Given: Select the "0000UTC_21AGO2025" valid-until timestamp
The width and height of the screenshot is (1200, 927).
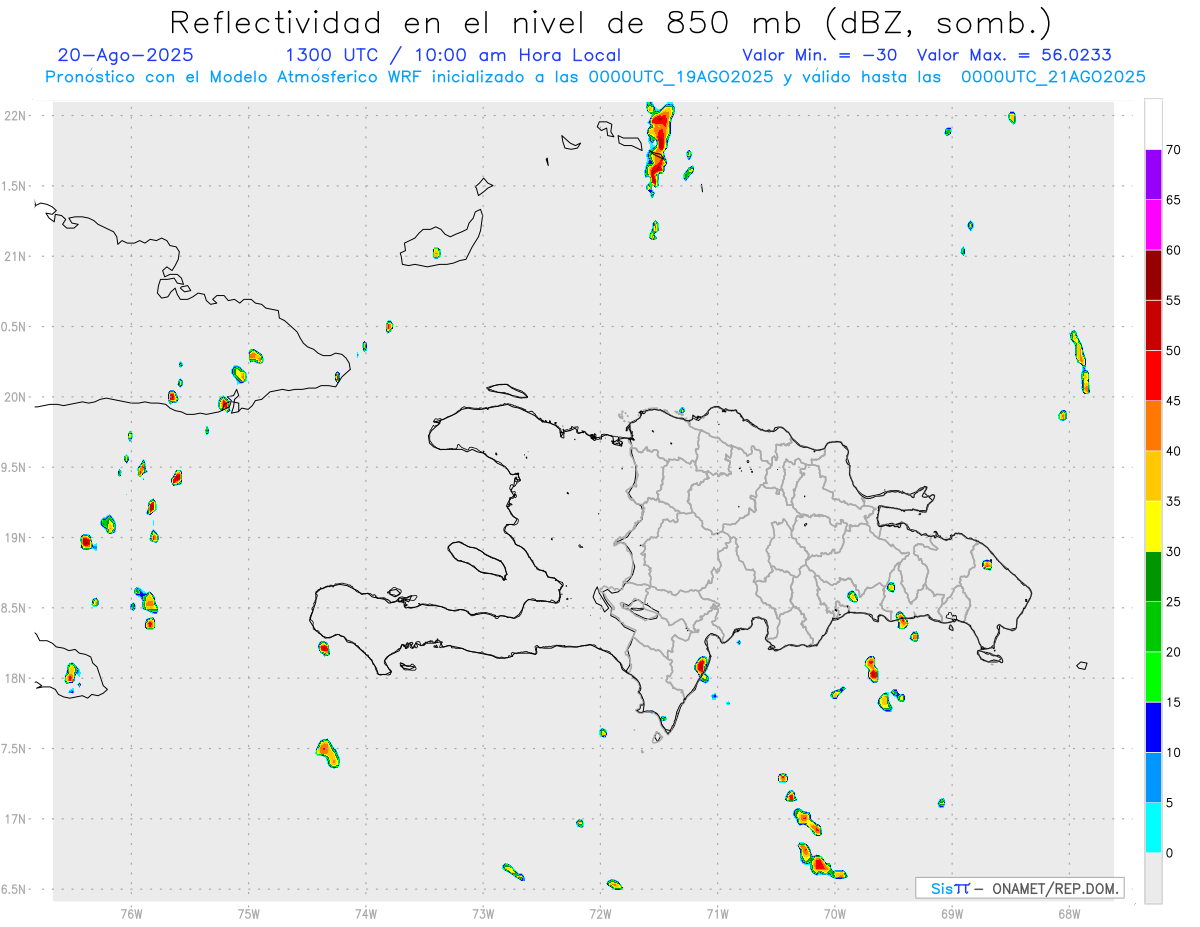Looking at the screenshot, I should [x=1053, y=77].
